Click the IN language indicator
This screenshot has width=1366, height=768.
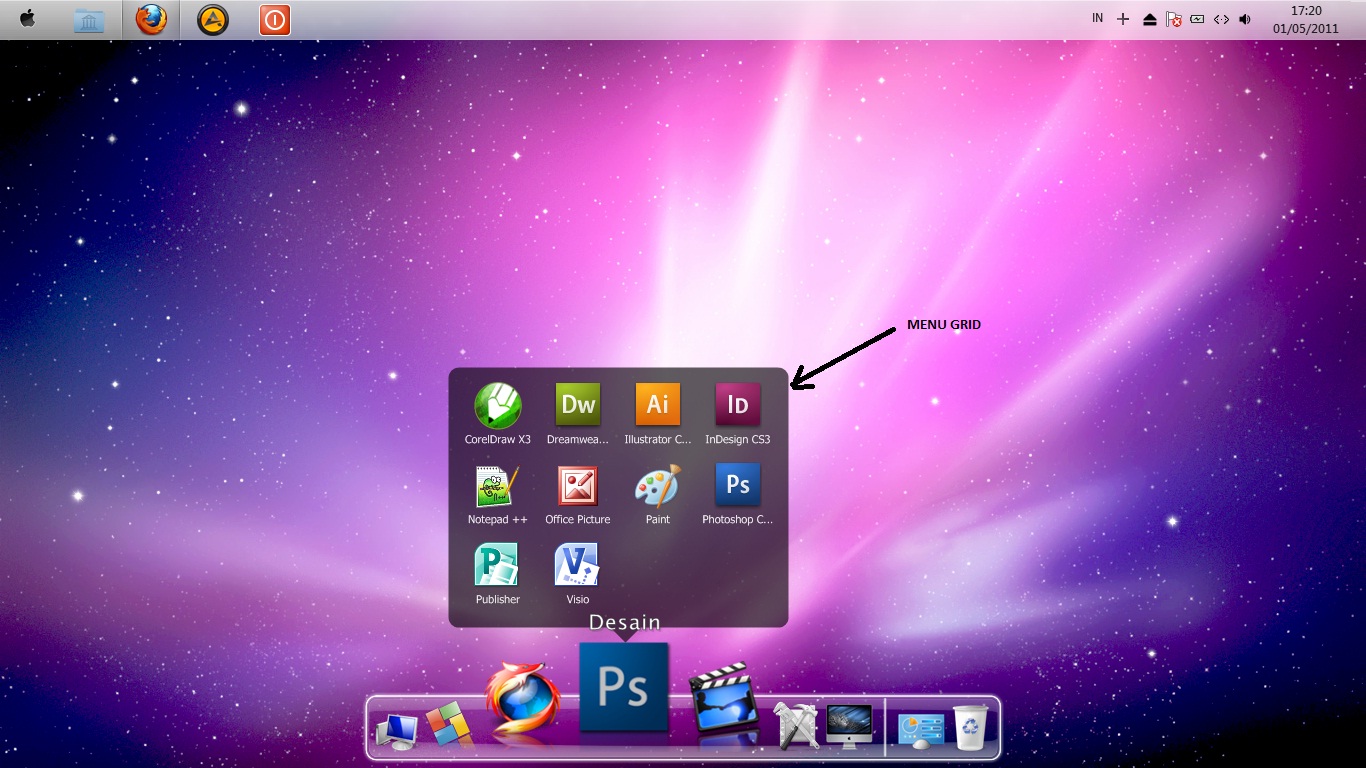pos(1098,18)
